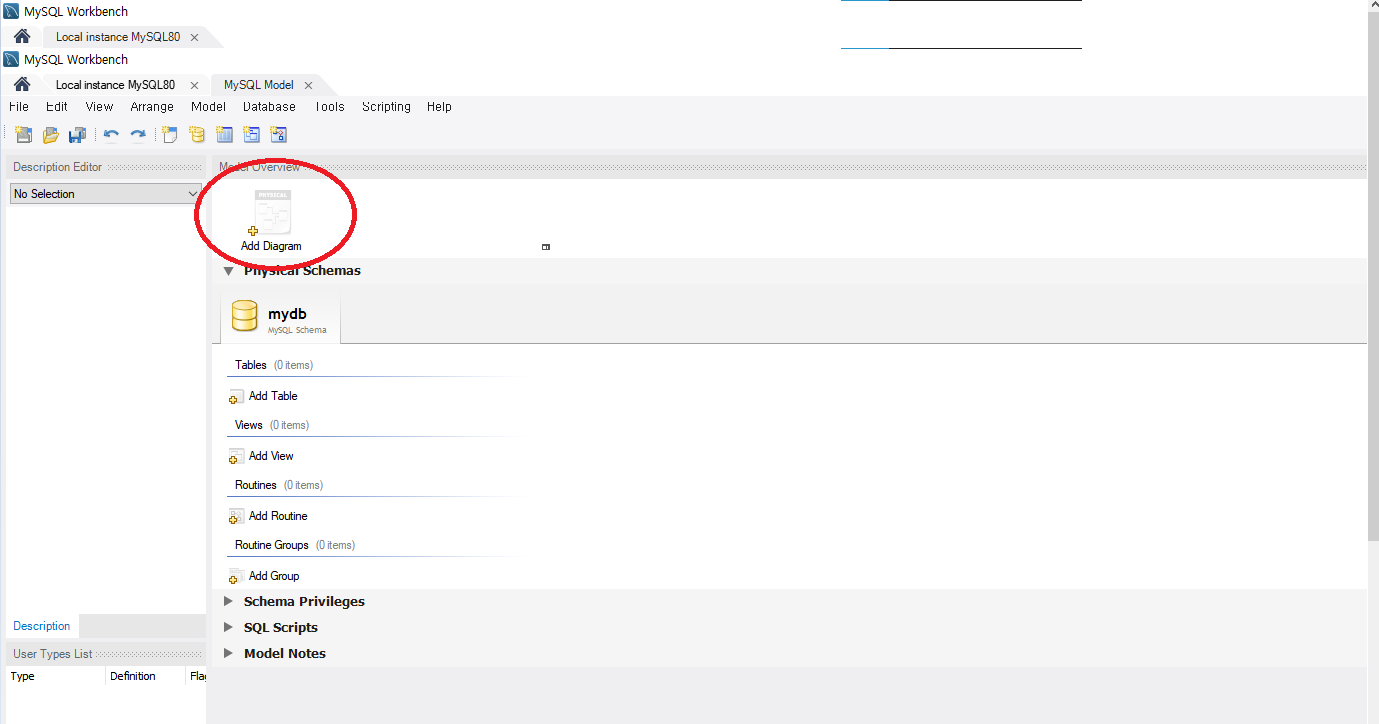Open the Database menu
The height and width of the screenshot is (724, 1379).
click(x=269, y=107)
